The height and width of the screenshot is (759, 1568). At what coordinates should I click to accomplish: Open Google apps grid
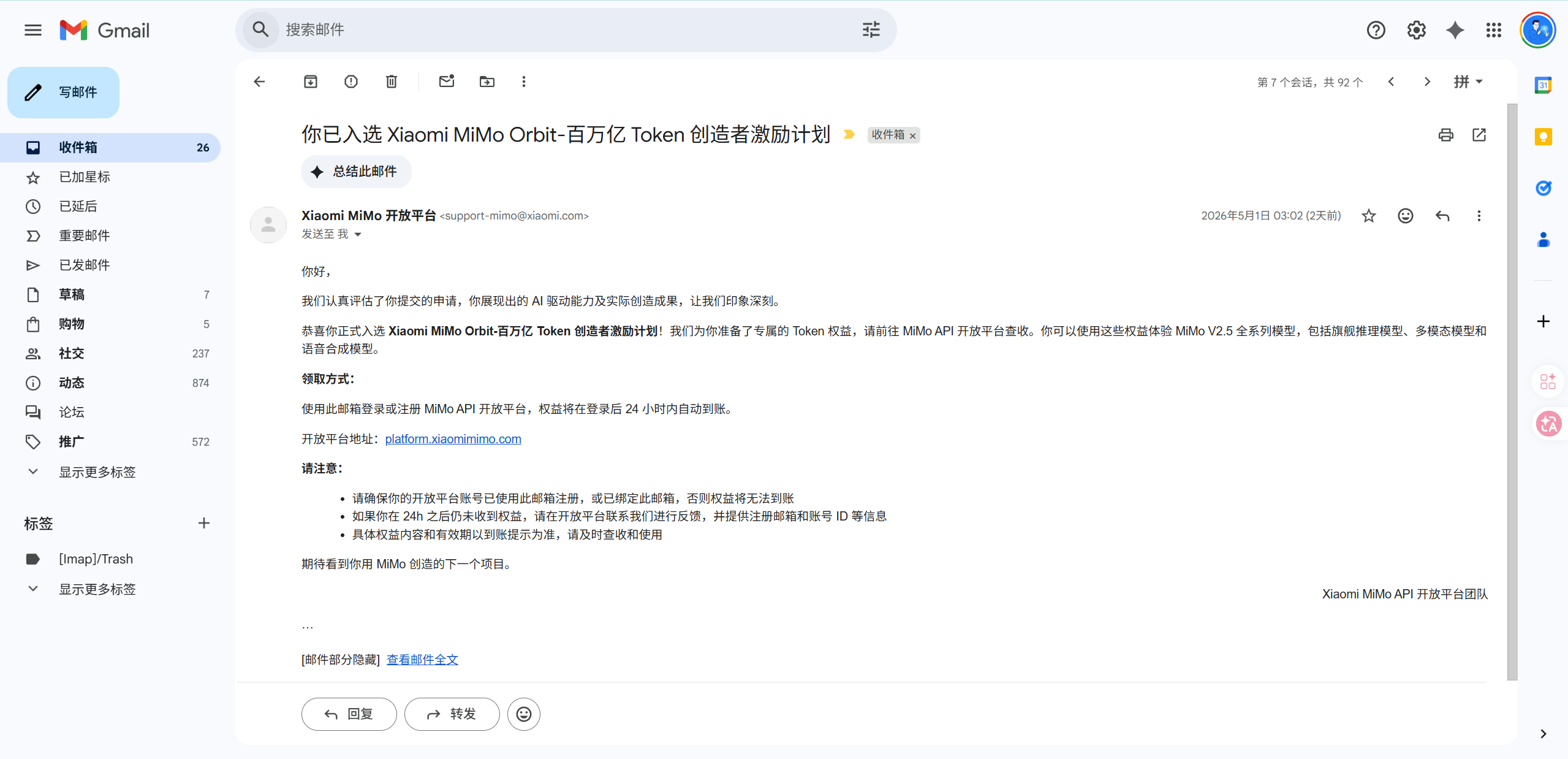(x=1494, y=30)
